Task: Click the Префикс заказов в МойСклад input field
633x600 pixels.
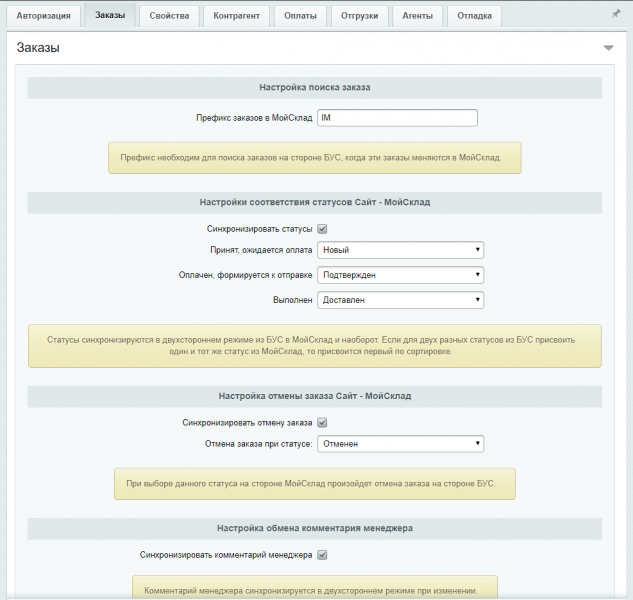Action: tap(397, 118)
